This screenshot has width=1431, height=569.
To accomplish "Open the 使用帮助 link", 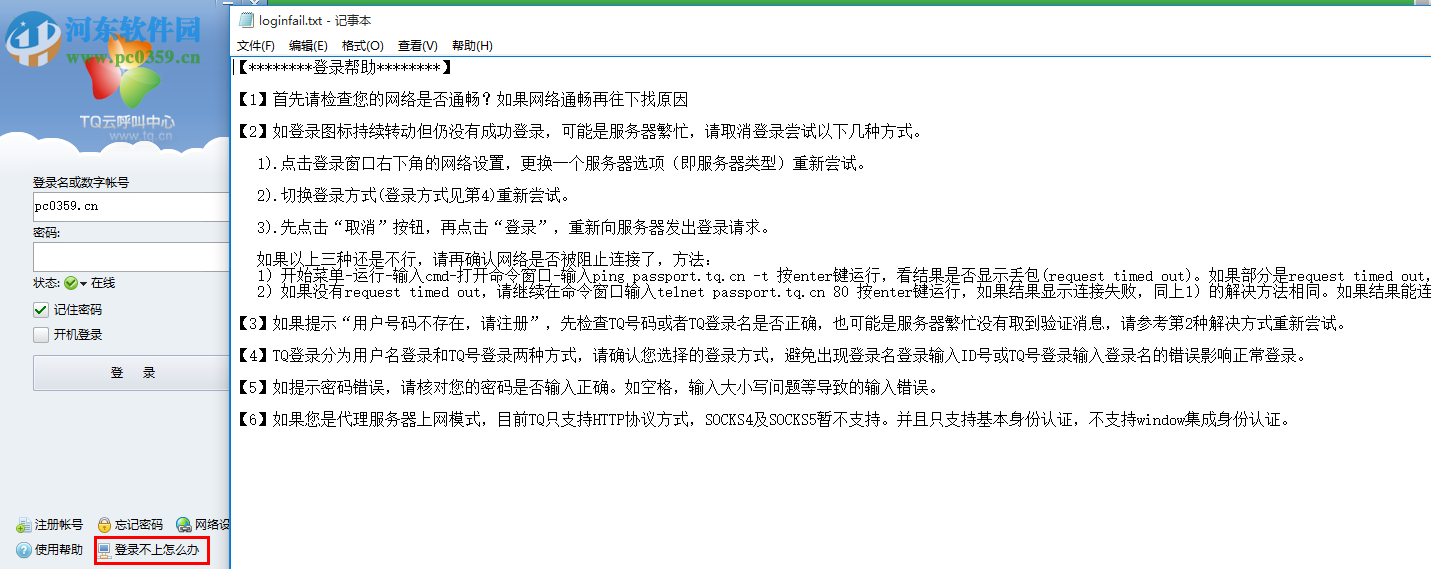I will point(59,550).
